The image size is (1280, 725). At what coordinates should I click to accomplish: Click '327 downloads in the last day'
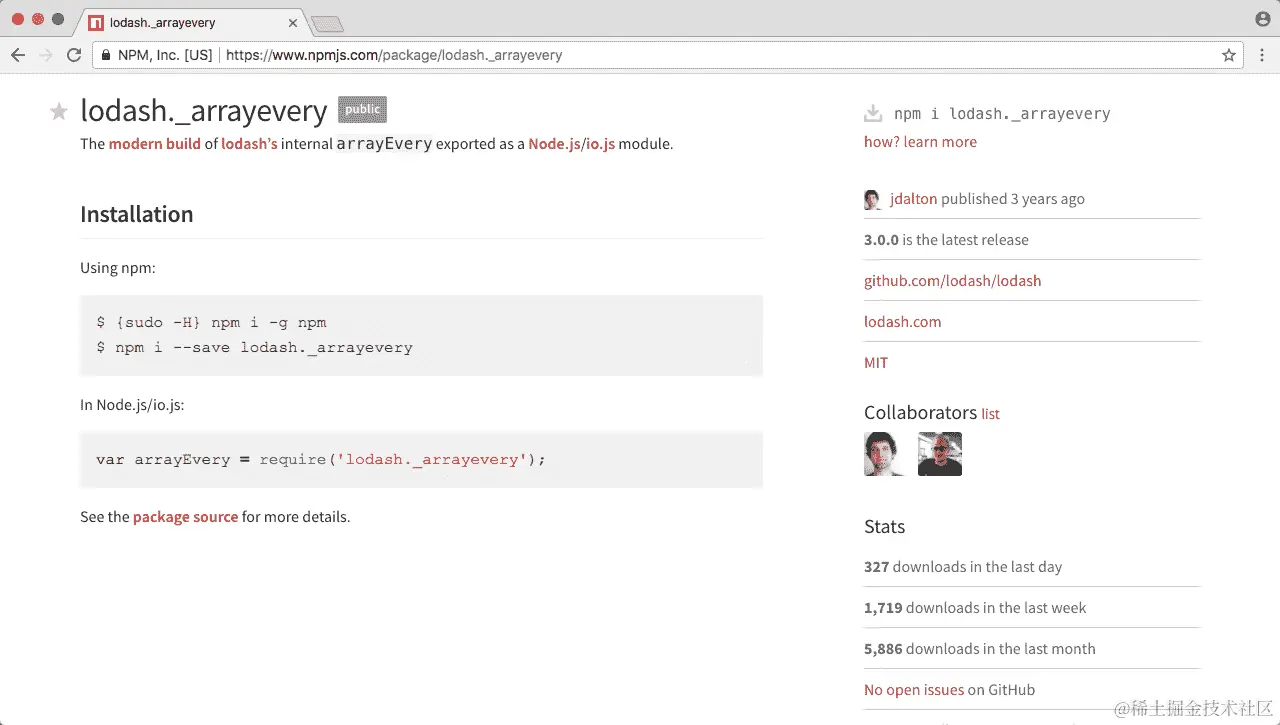pos(963,567)
